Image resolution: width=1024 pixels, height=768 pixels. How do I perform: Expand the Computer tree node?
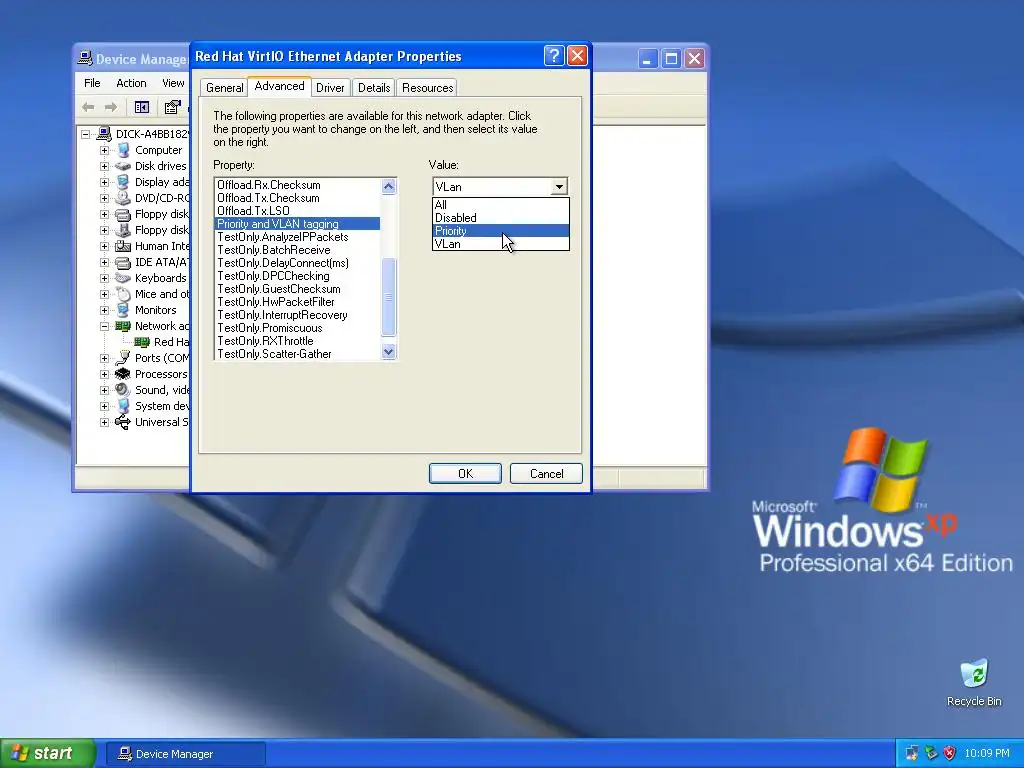tap(104, 150)
